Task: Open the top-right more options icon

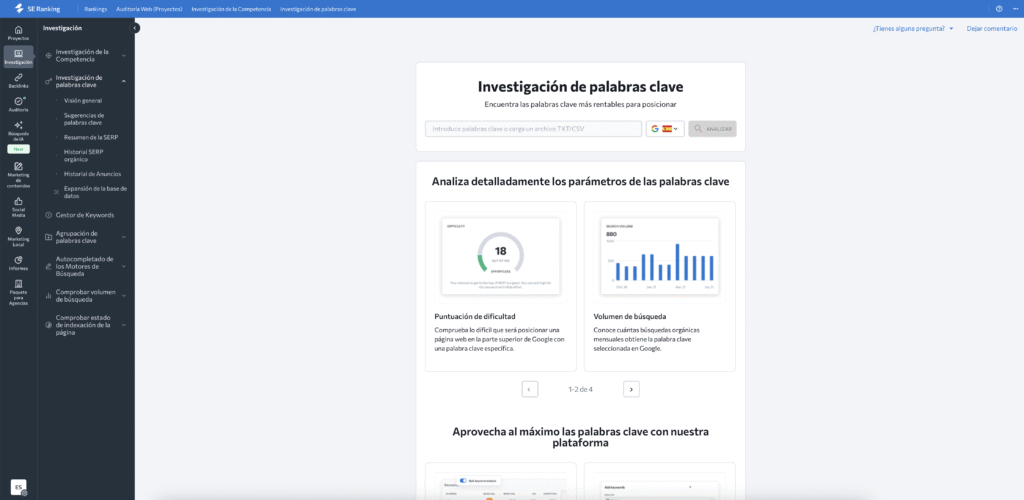Action: click(x=1014, y=8)
